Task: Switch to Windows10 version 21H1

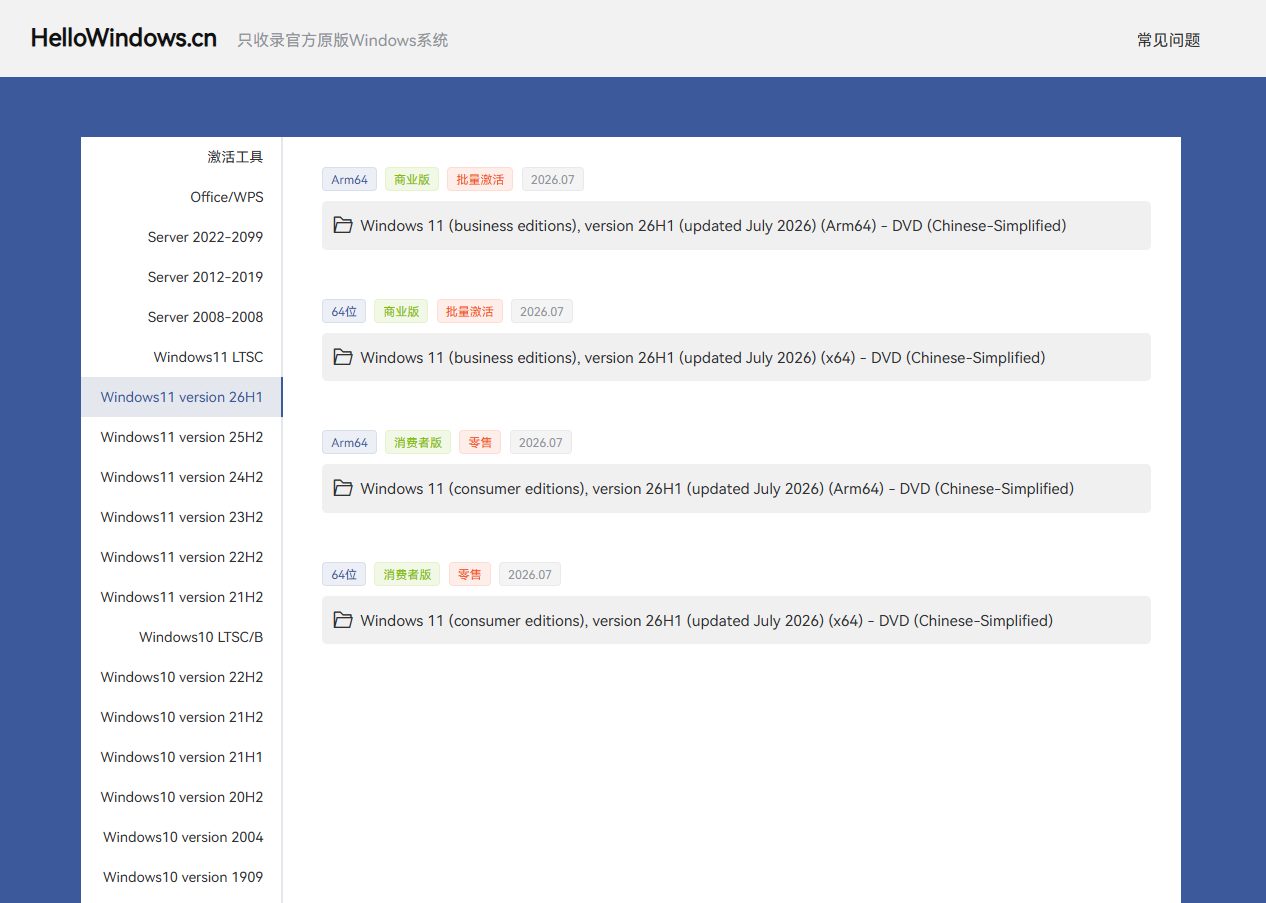Action: 182,757
